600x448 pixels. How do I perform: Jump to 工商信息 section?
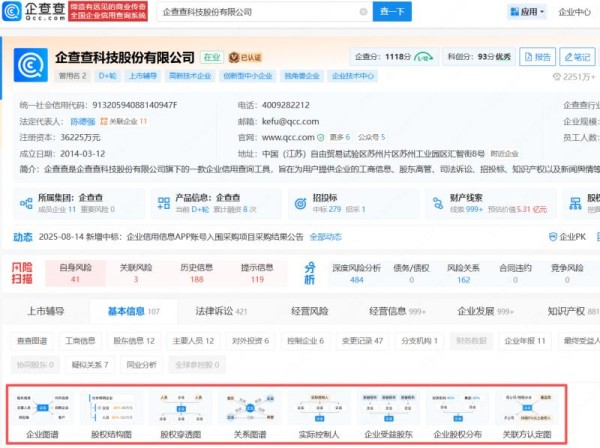80,340
